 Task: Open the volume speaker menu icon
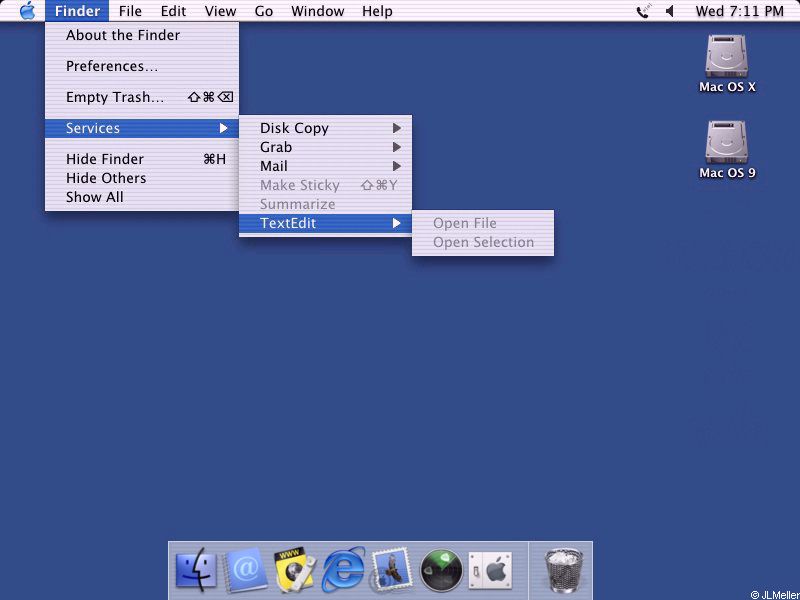(670, 11)
